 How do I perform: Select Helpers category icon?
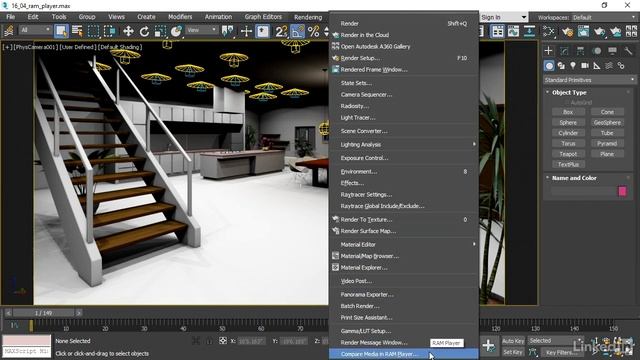click(x=597, y=65)
